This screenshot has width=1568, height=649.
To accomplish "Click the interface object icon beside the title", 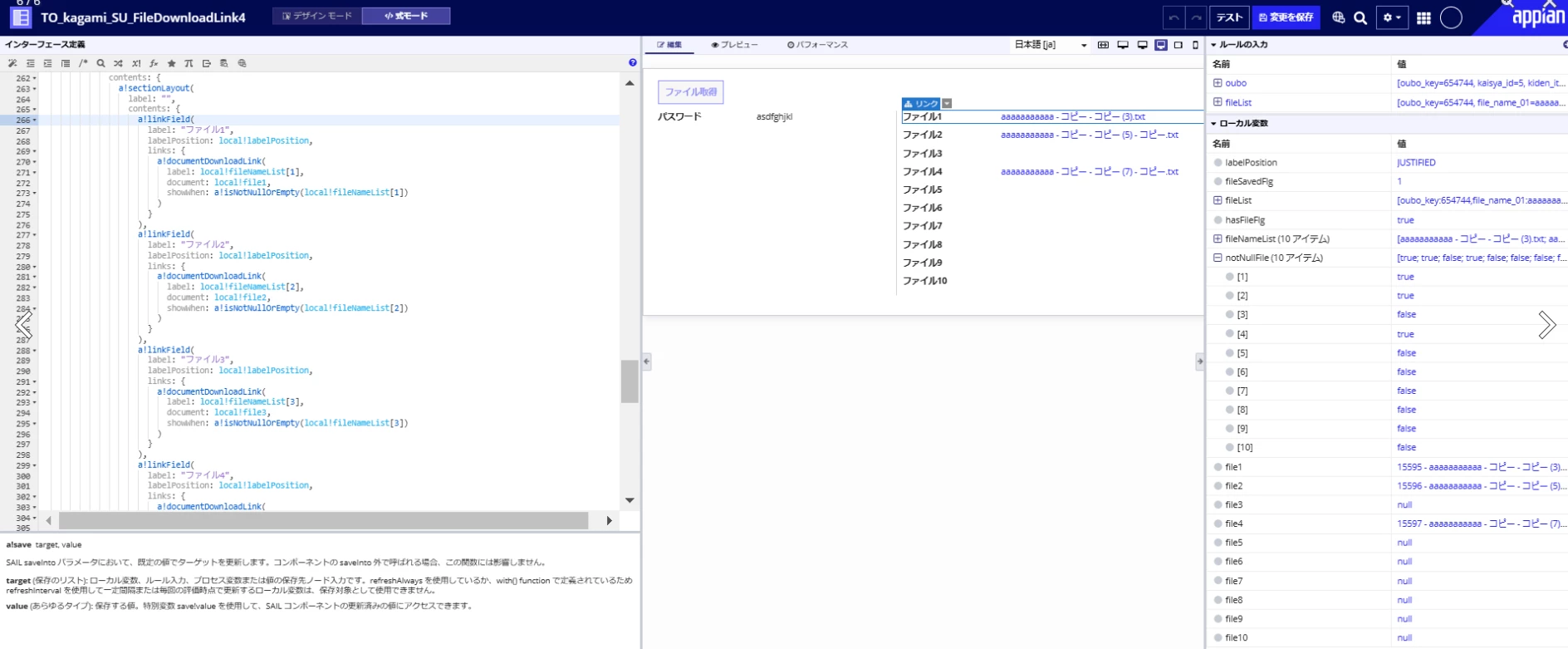I will tap(20, 17).
